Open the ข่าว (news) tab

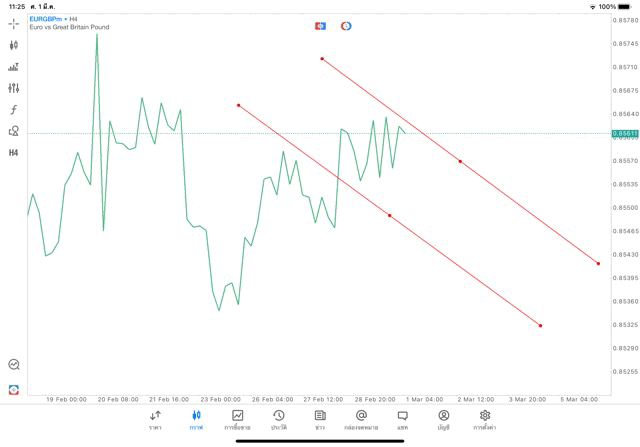(x=320, y=420)
